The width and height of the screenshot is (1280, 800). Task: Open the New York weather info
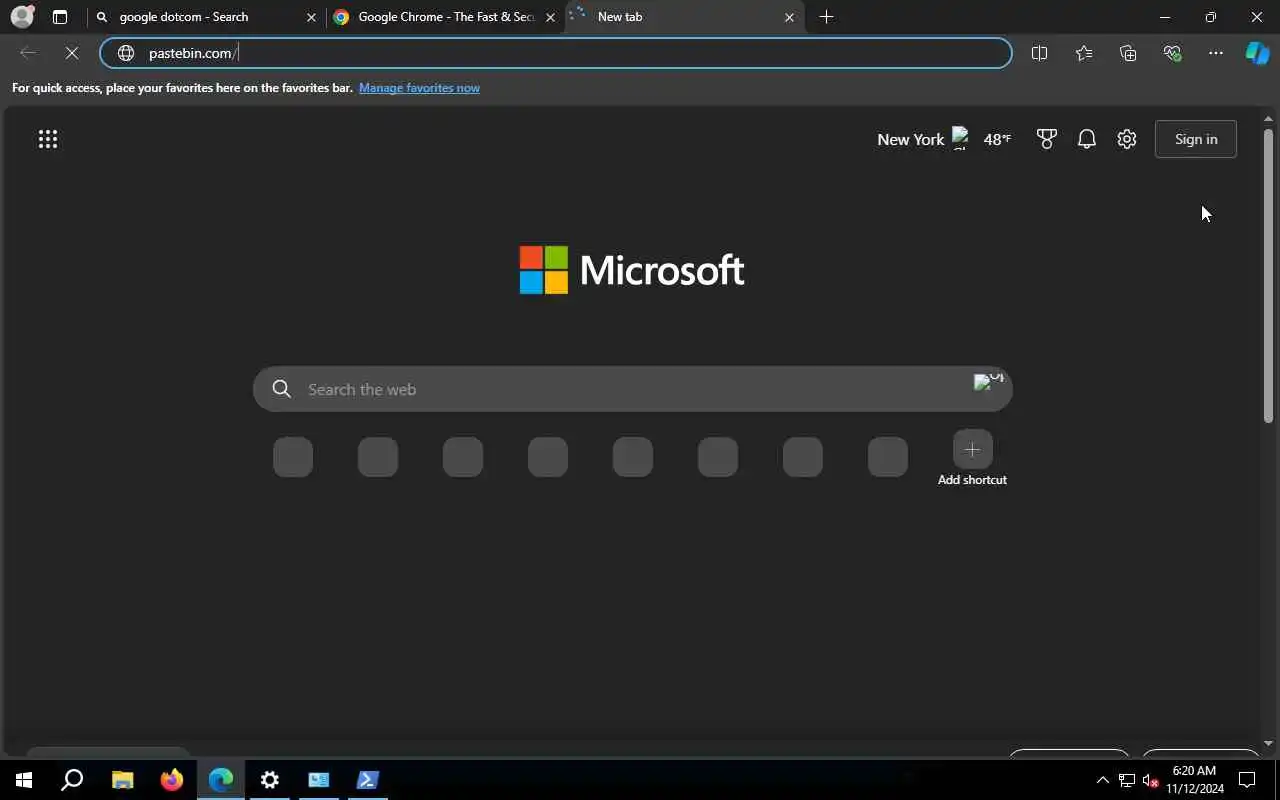[944, 139]
